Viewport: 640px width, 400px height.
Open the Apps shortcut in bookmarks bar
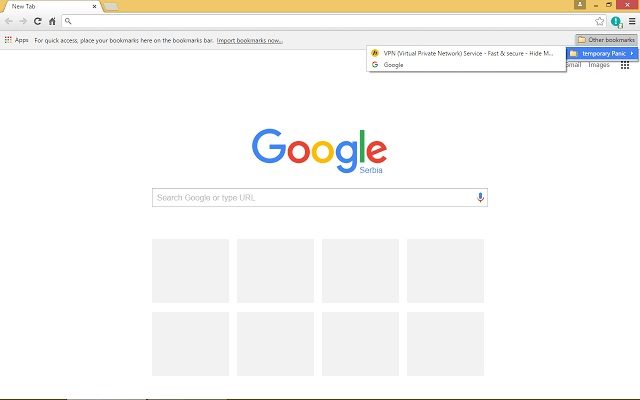(16, 40)
